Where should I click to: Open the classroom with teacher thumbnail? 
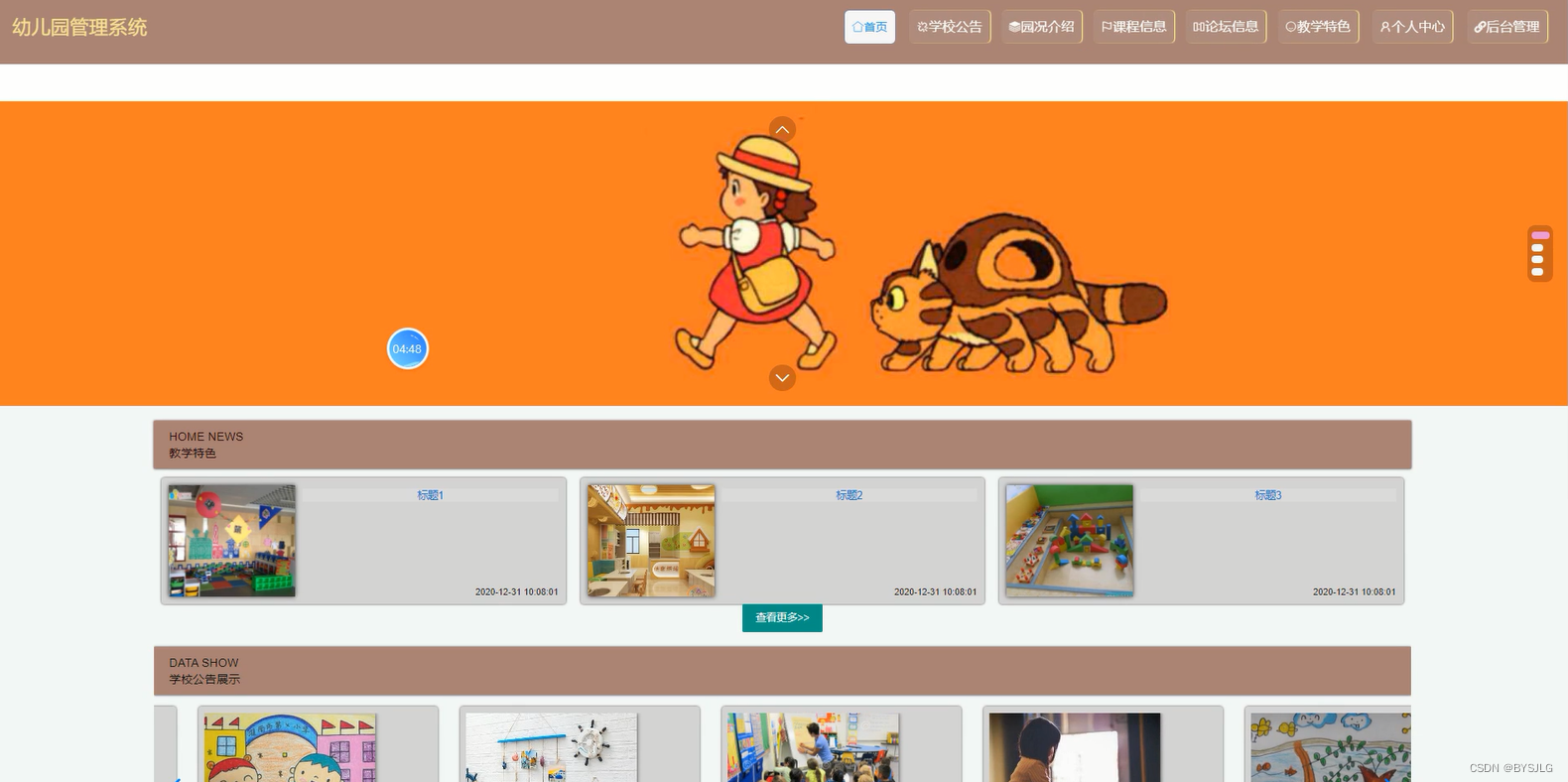pyautogui.click(x=814, y=747)
